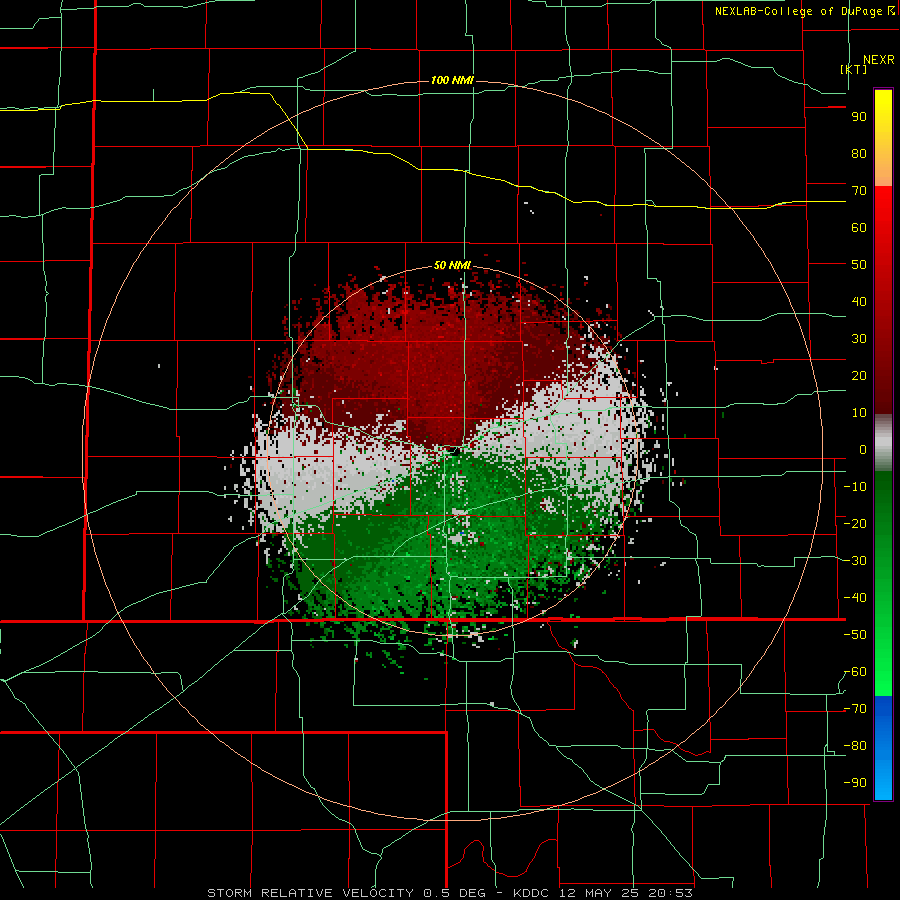Click the 70 value on velocity scale
This screenshot has height=900, width=900.
[x=859, y=191]
